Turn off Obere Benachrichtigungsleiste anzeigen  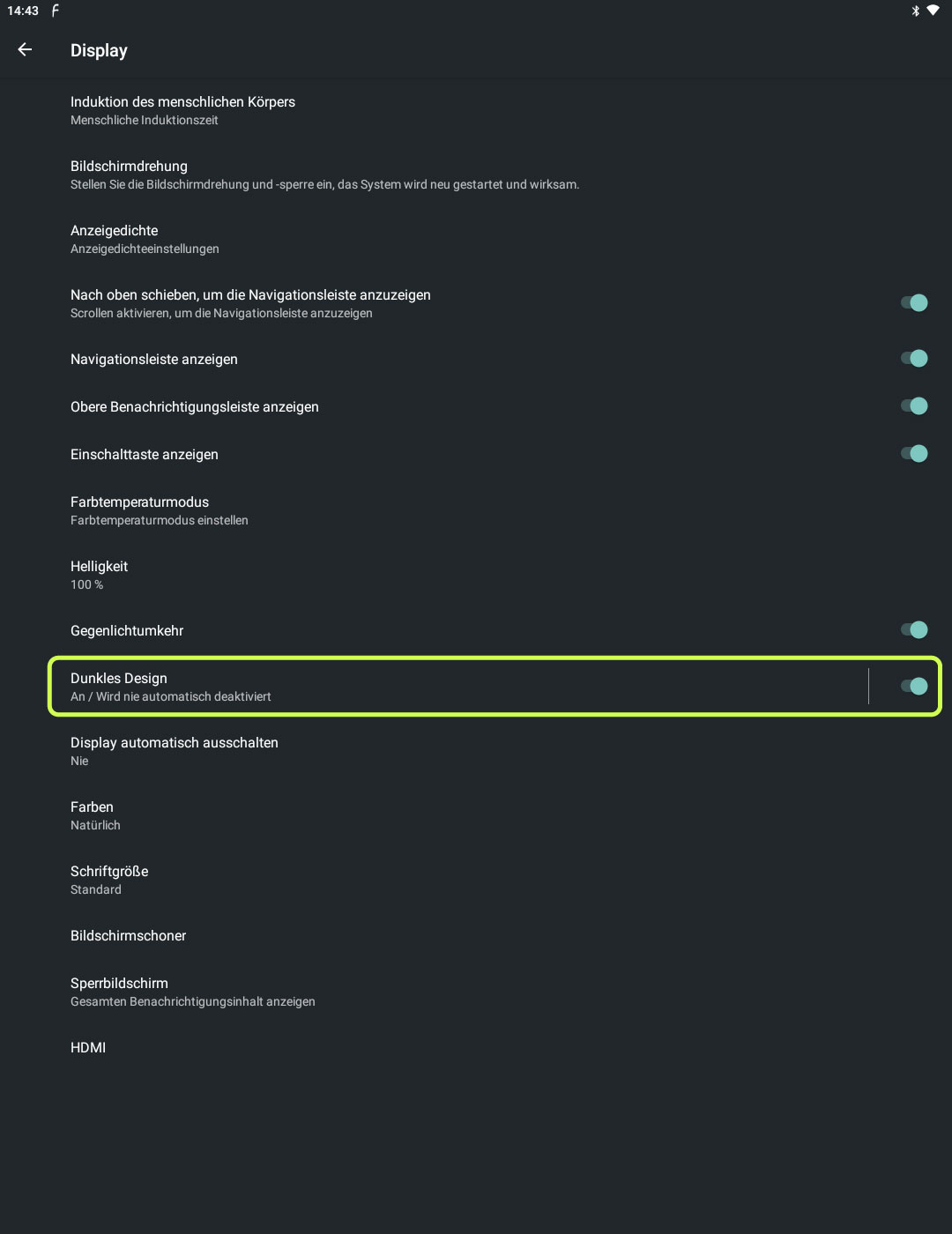(914, 406)
